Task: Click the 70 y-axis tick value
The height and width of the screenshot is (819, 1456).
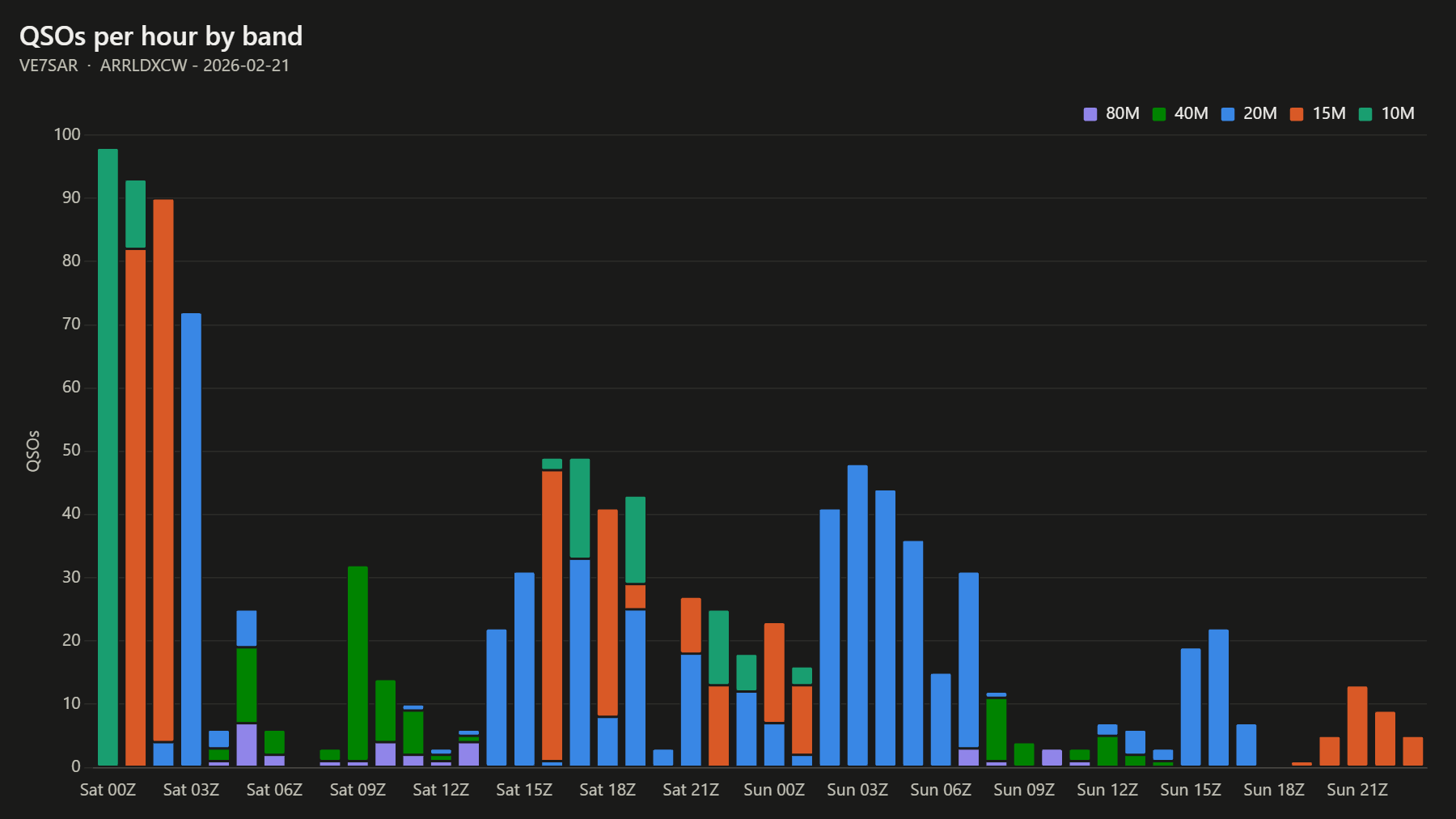Action: [x=71, y=324]
